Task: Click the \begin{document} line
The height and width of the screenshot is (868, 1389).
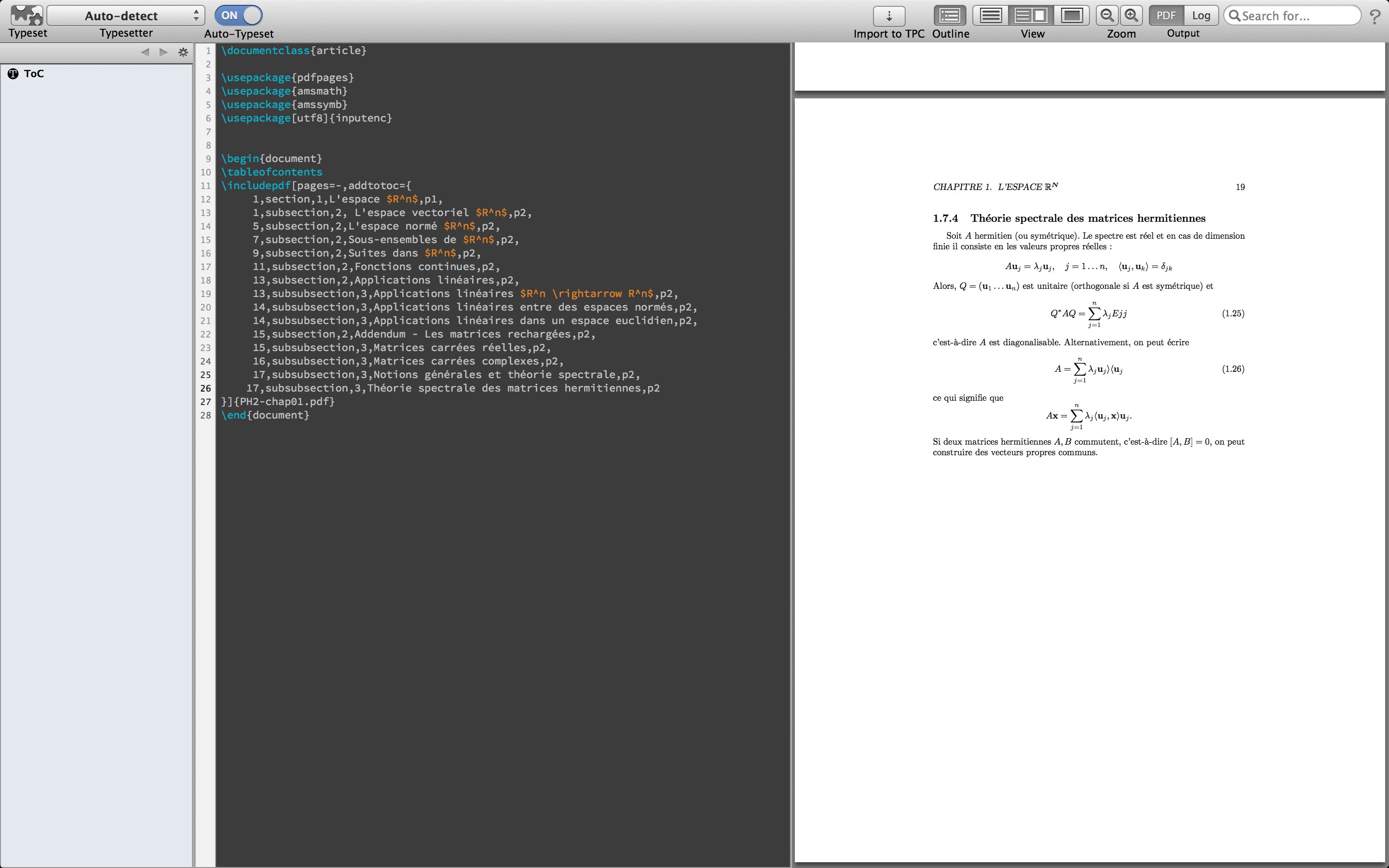Action: (x=272, y=159)
